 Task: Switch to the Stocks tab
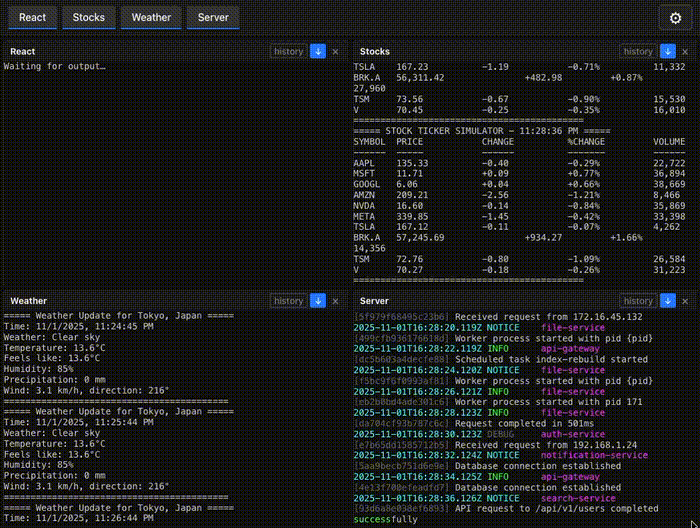(x=89, y=18)
